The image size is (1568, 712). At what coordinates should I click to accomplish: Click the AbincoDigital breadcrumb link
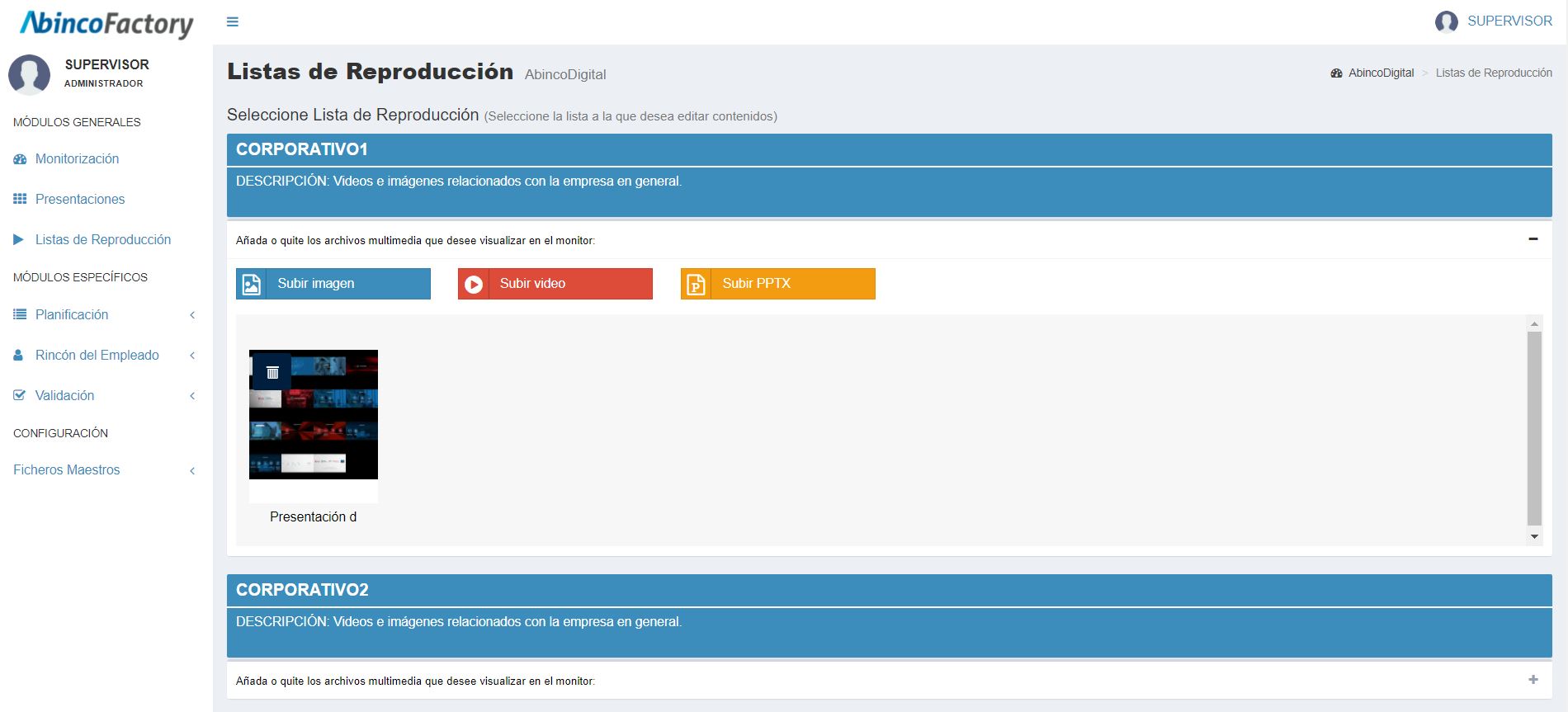point(1381,73)
